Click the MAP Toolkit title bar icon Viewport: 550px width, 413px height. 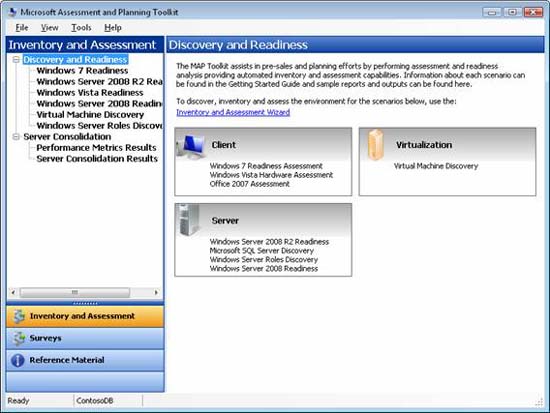tap(12, 12)
